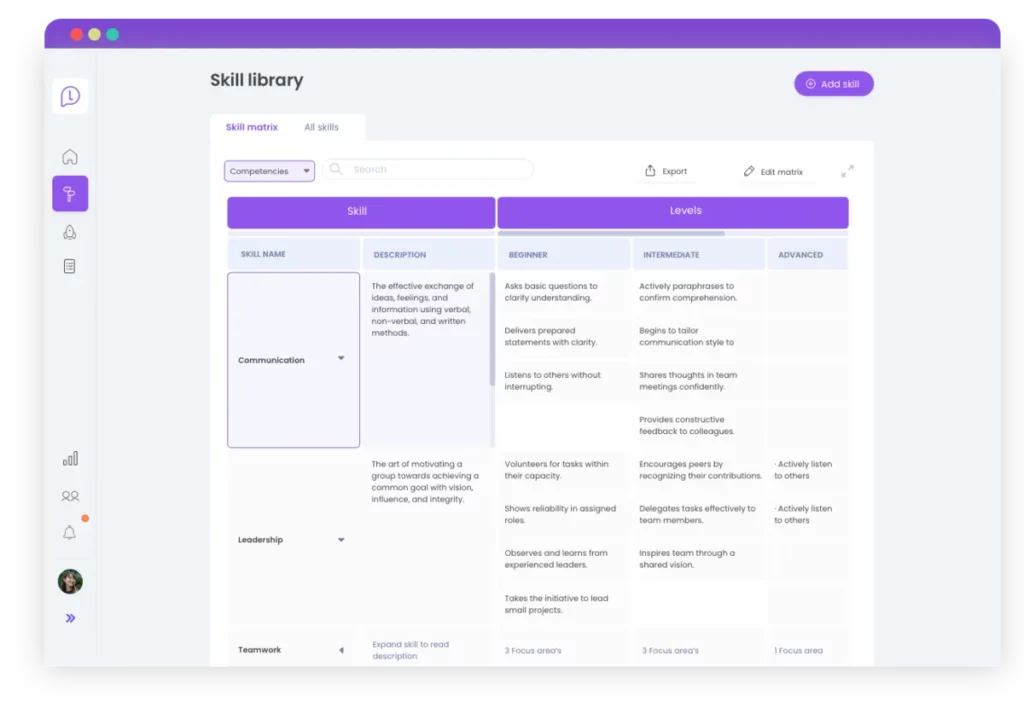
Task: Expand the Teamwork skill row
Action: 340,648
